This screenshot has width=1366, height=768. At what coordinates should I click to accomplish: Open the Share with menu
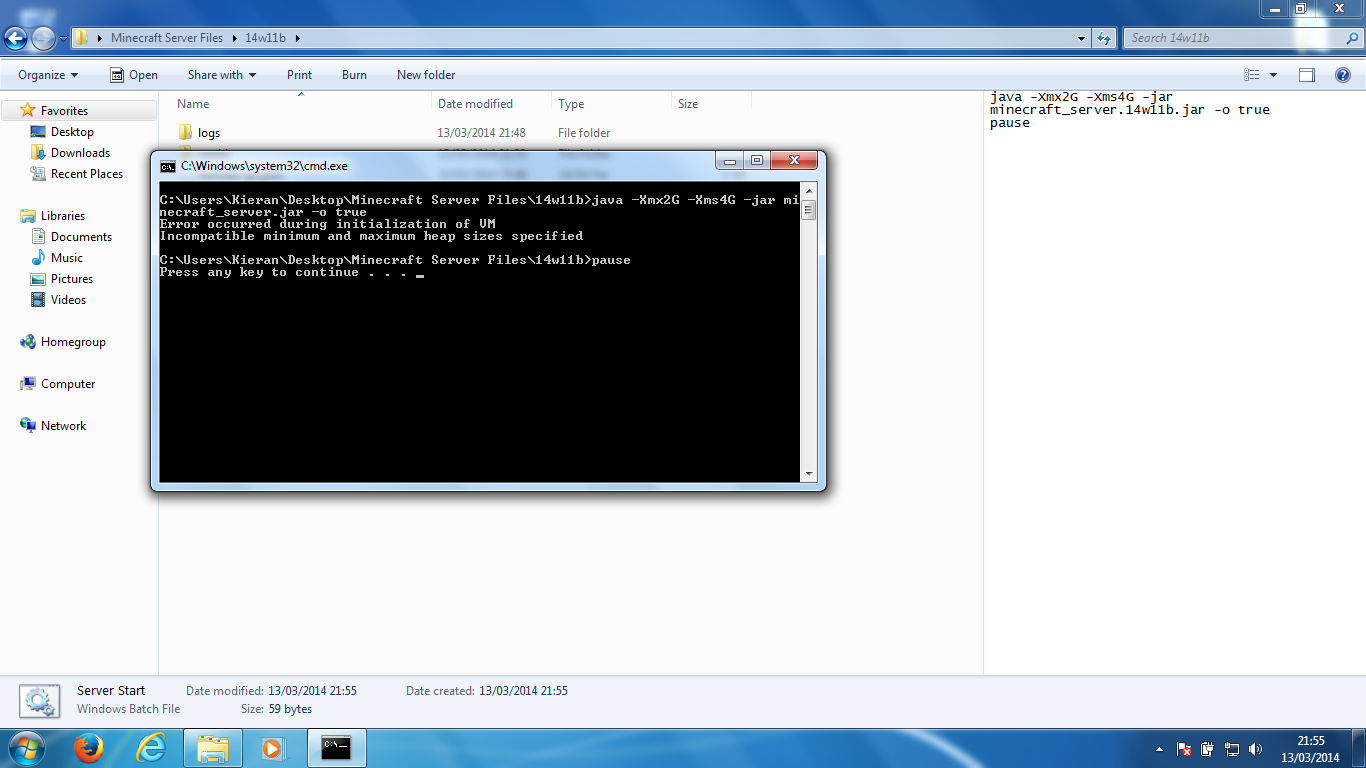(222, 75)
